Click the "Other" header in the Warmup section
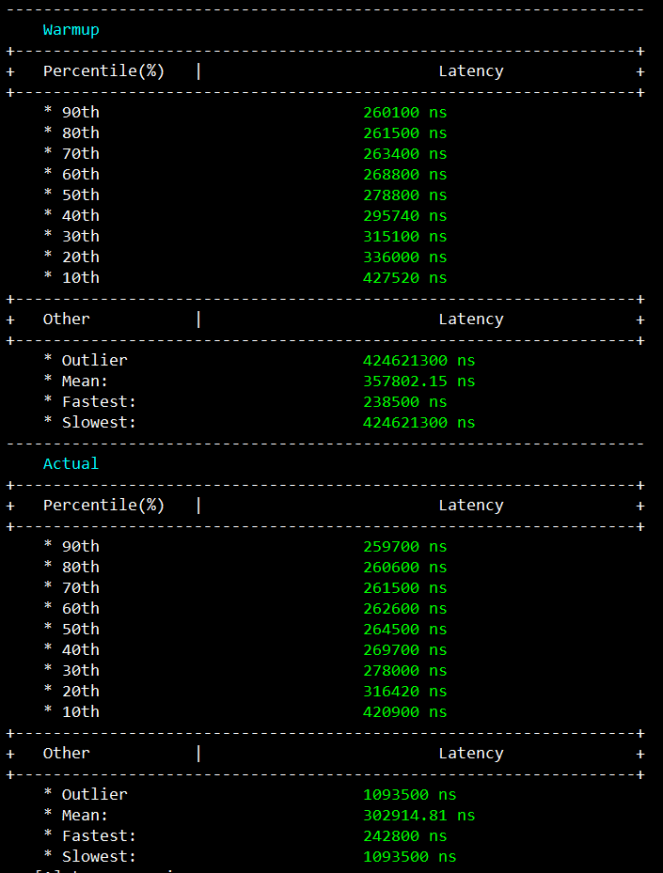This screenshot has width=663, height=873. coord(66,319)
